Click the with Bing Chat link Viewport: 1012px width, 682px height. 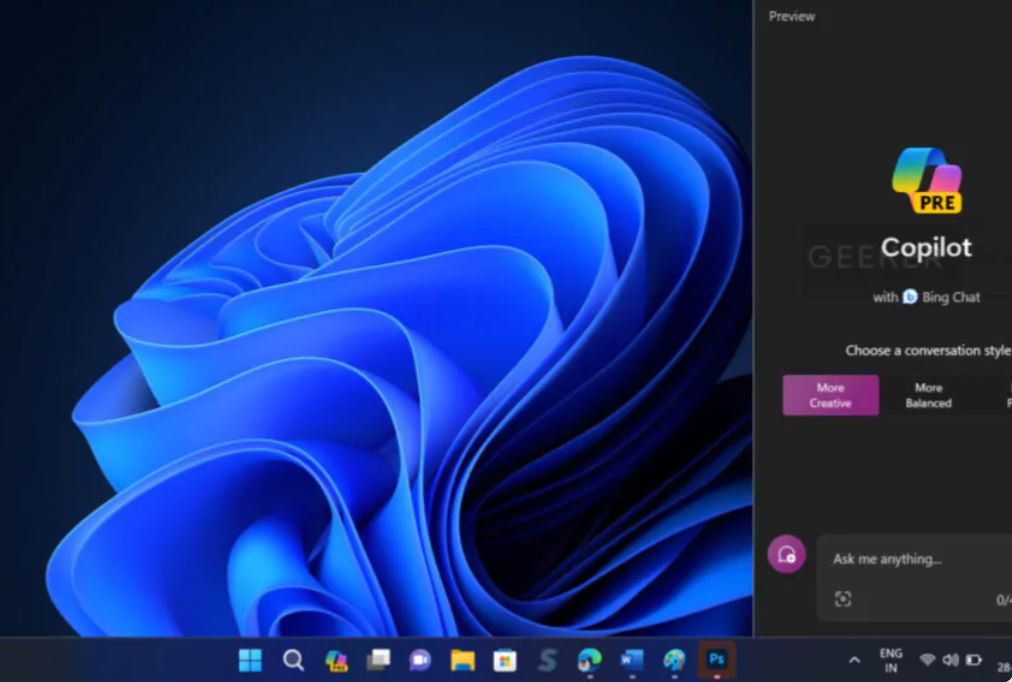point(925,297)
